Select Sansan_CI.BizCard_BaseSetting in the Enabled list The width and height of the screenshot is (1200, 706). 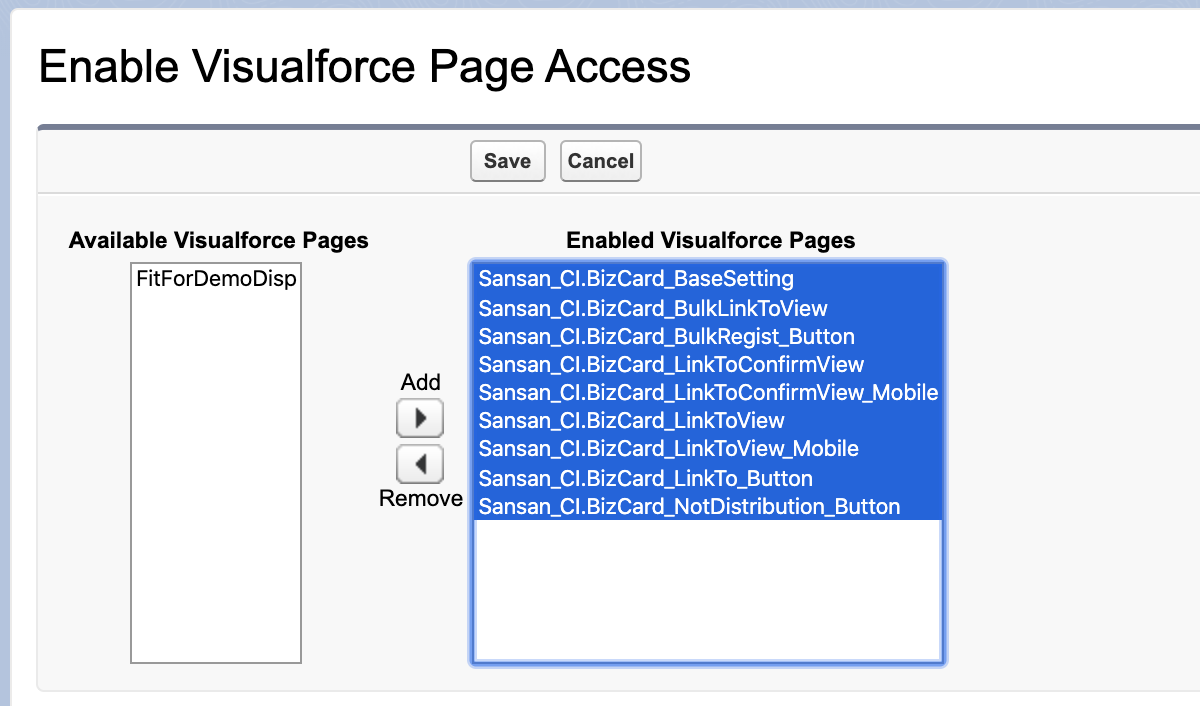point(636,278)
